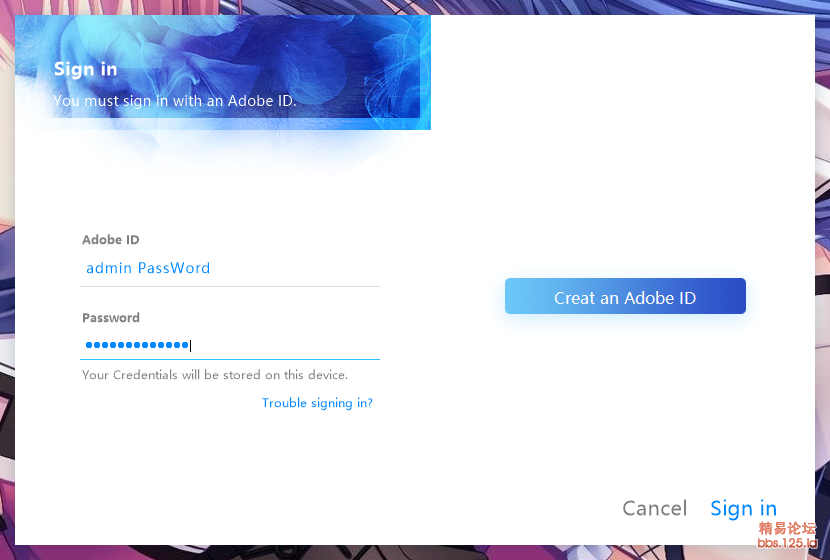830x560 pixels.
Task: Click the 'Sign in' header title
Action: 85,69
